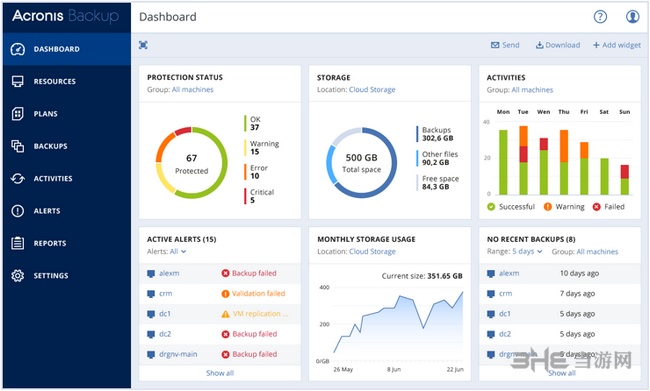The height and width of the screenshot is (391, 650).
Task: Open the Alerts: All filter dropdown
Action: pos(178,251)
